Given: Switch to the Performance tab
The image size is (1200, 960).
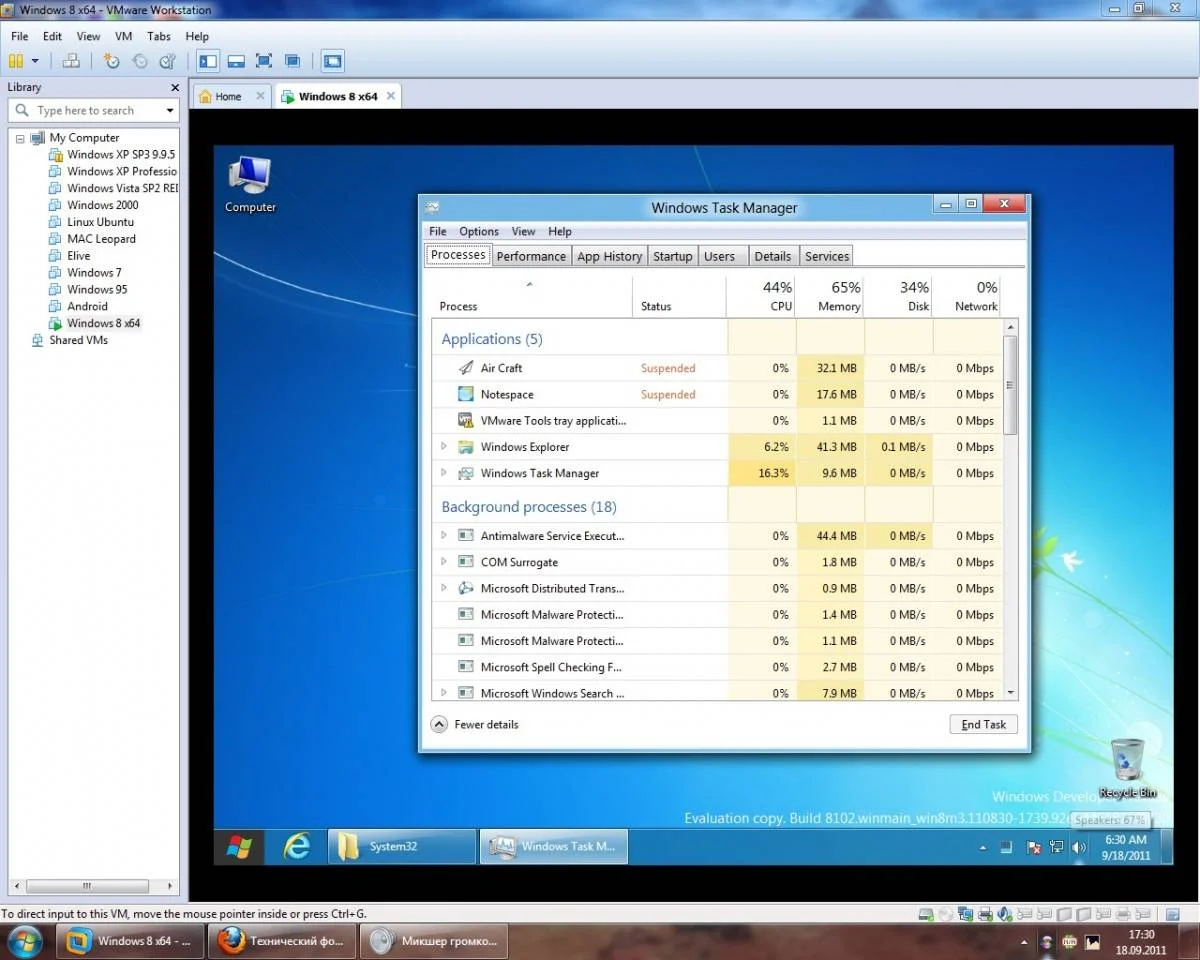Looking at the screenshot, I should [531, 256].
